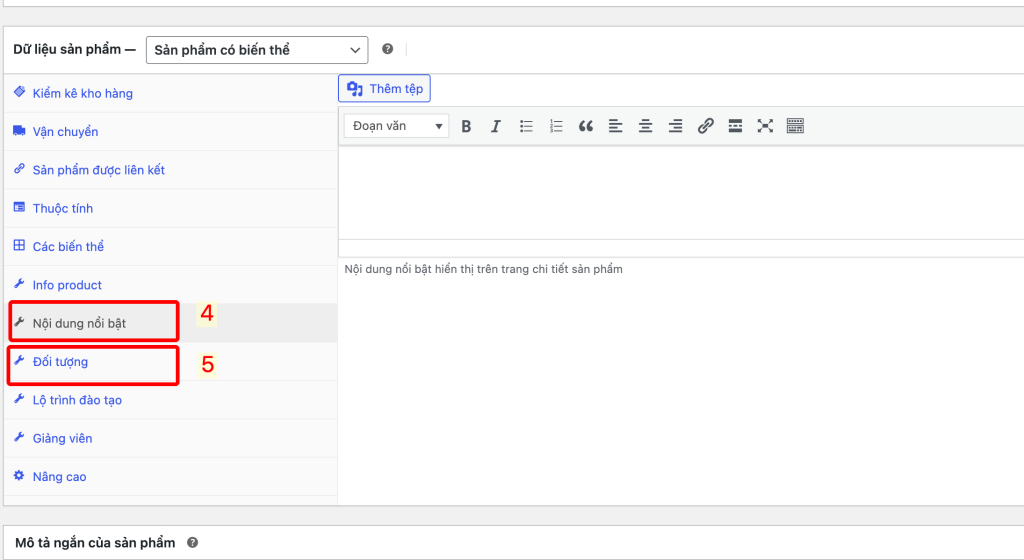1024x560 pixels.
Task: Click inside the editor text area
Action: 680,192
